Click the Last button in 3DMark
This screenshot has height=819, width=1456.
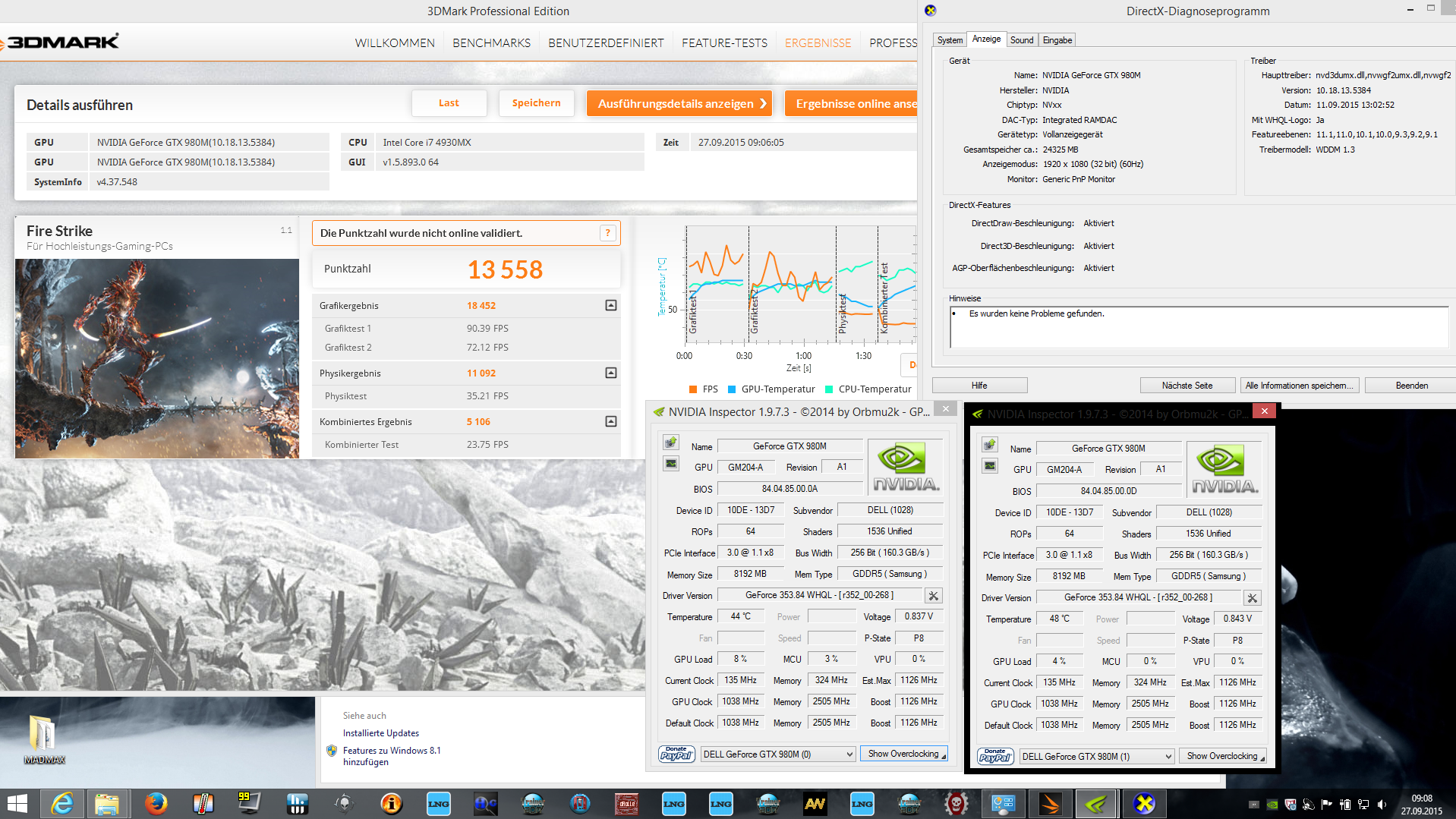pyautogui.click(x=449, y=103)
